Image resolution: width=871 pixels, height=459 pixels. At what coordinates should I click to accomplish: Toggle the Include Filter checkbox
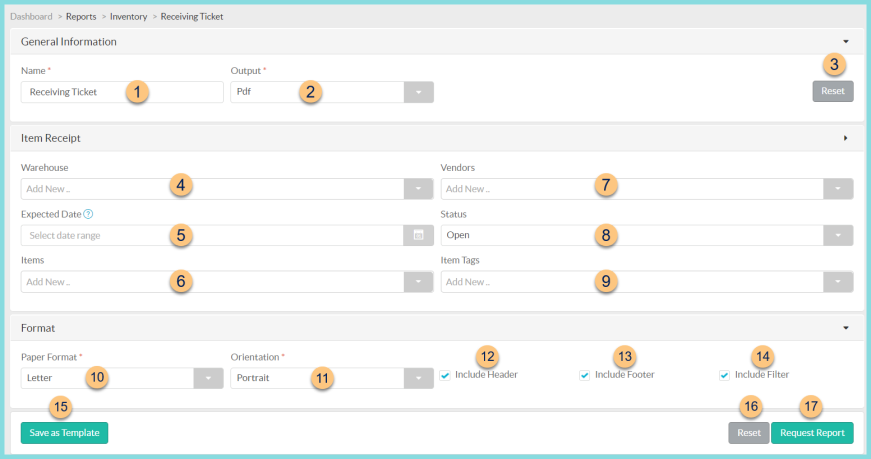(x=724, y=376)
